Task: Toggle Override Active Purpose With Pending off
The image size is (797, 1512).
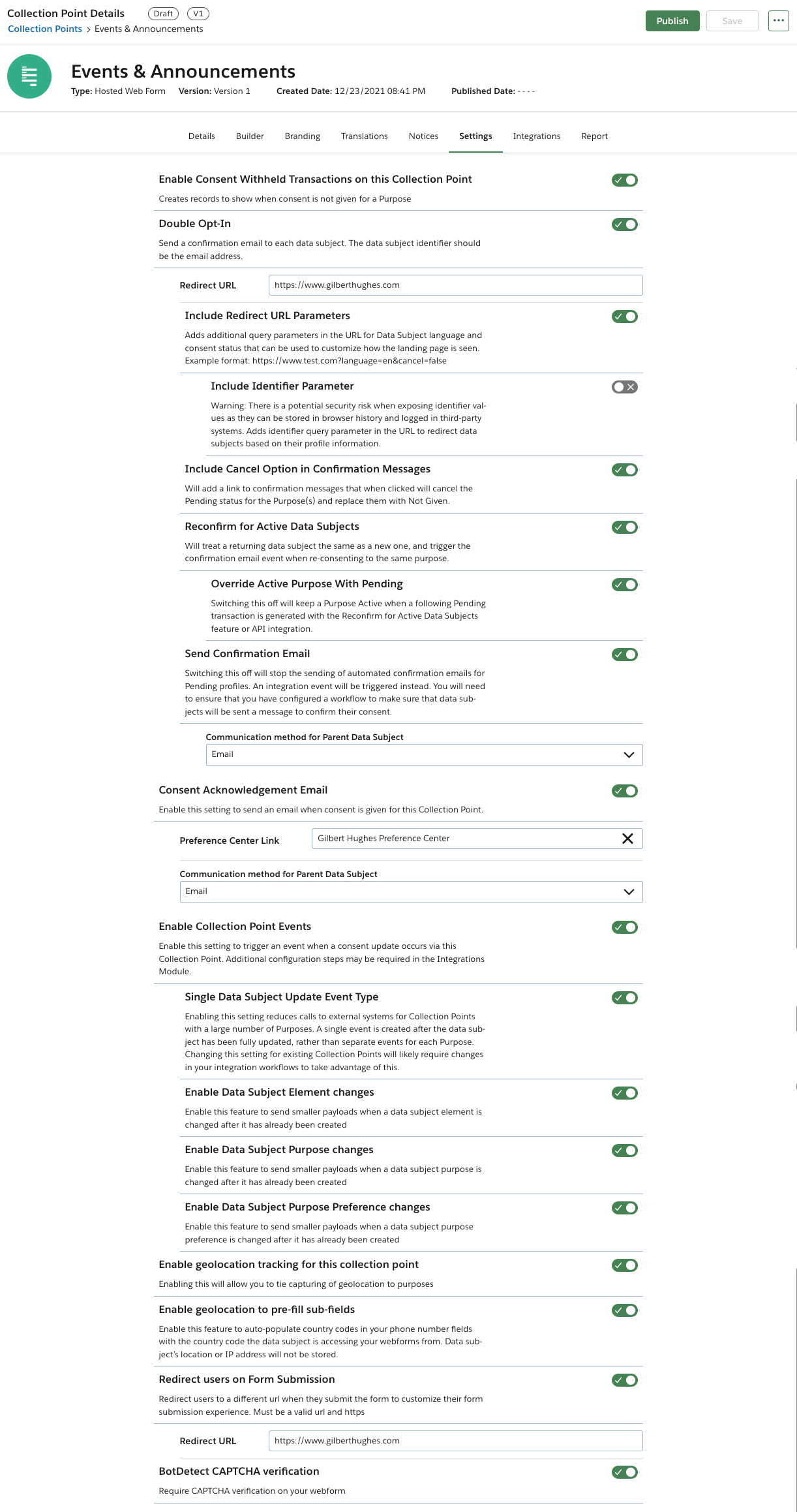Action: tap(624, 584)
